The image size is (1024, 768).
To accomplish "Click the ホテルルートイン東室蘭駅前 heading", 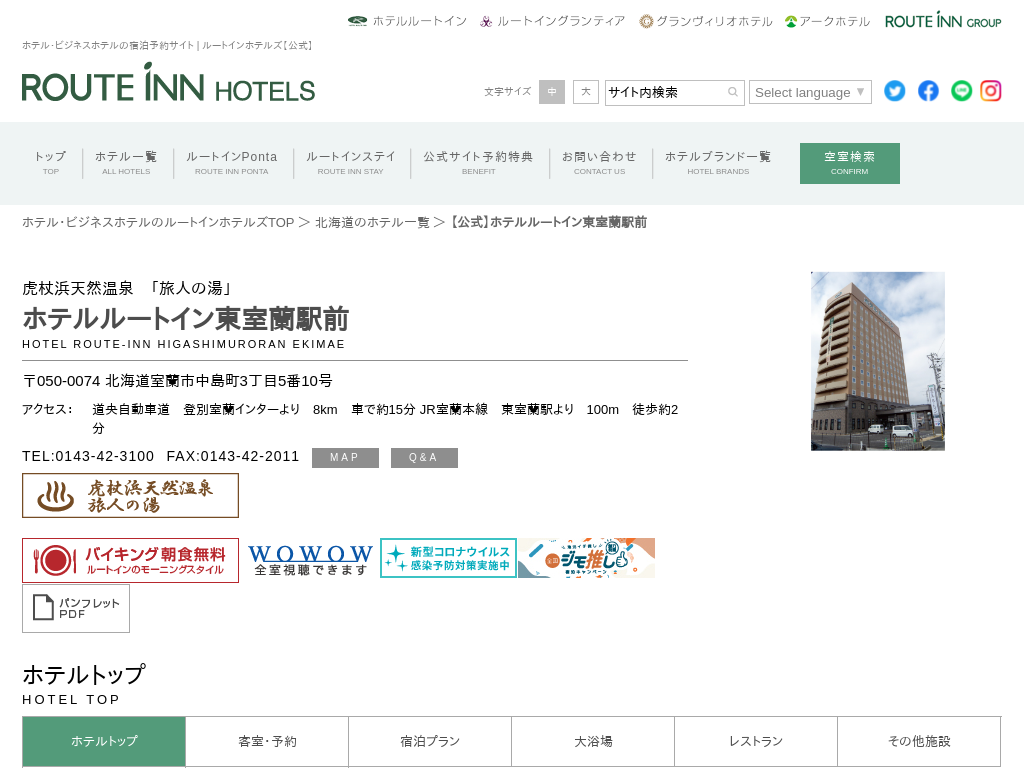I will [x=185, y=319].
